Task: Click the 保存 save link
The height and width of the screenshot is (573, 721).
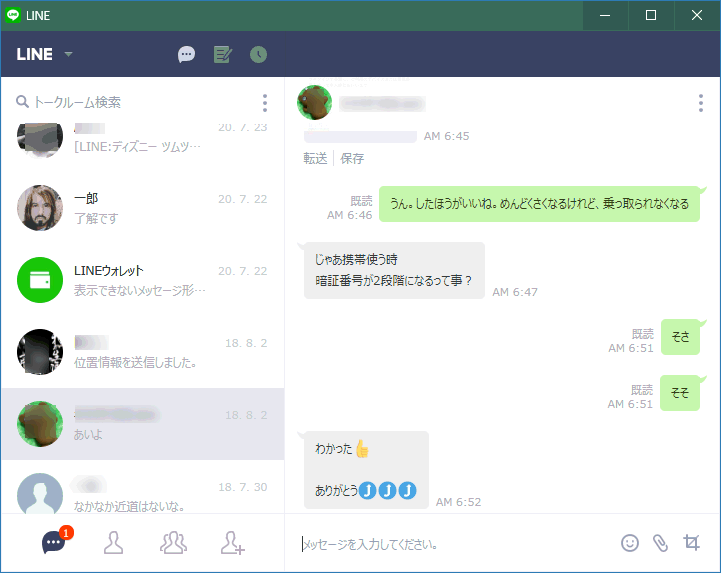Action: (x=352, y=158)
